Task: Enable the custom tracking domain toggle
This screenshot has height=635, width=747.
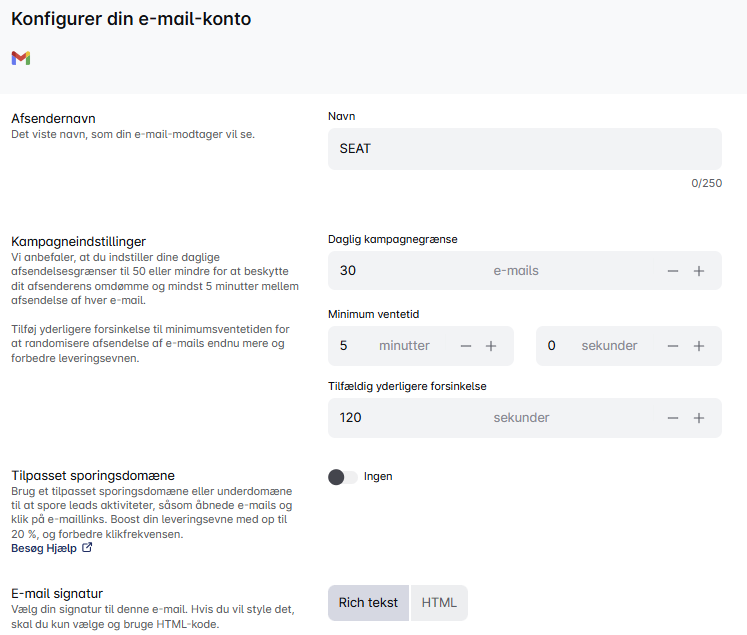Action: pyautogui.click(x=342, y=477)
